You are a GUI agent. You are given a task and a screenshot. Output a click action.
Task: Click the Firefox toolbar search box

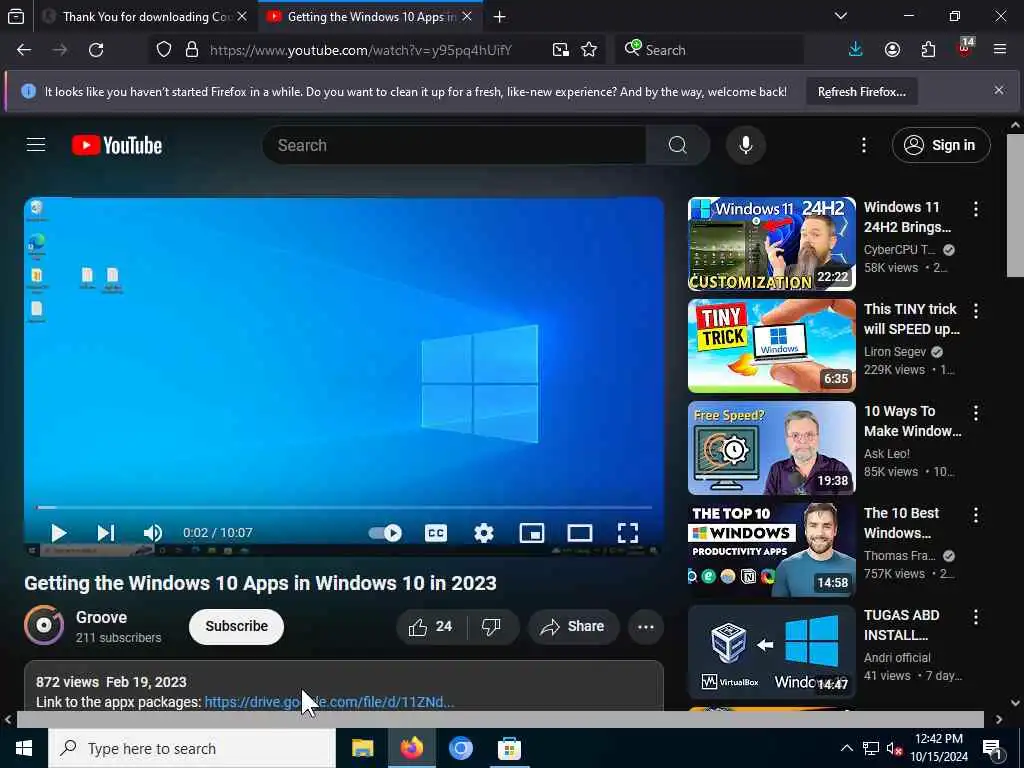(710, 50)
